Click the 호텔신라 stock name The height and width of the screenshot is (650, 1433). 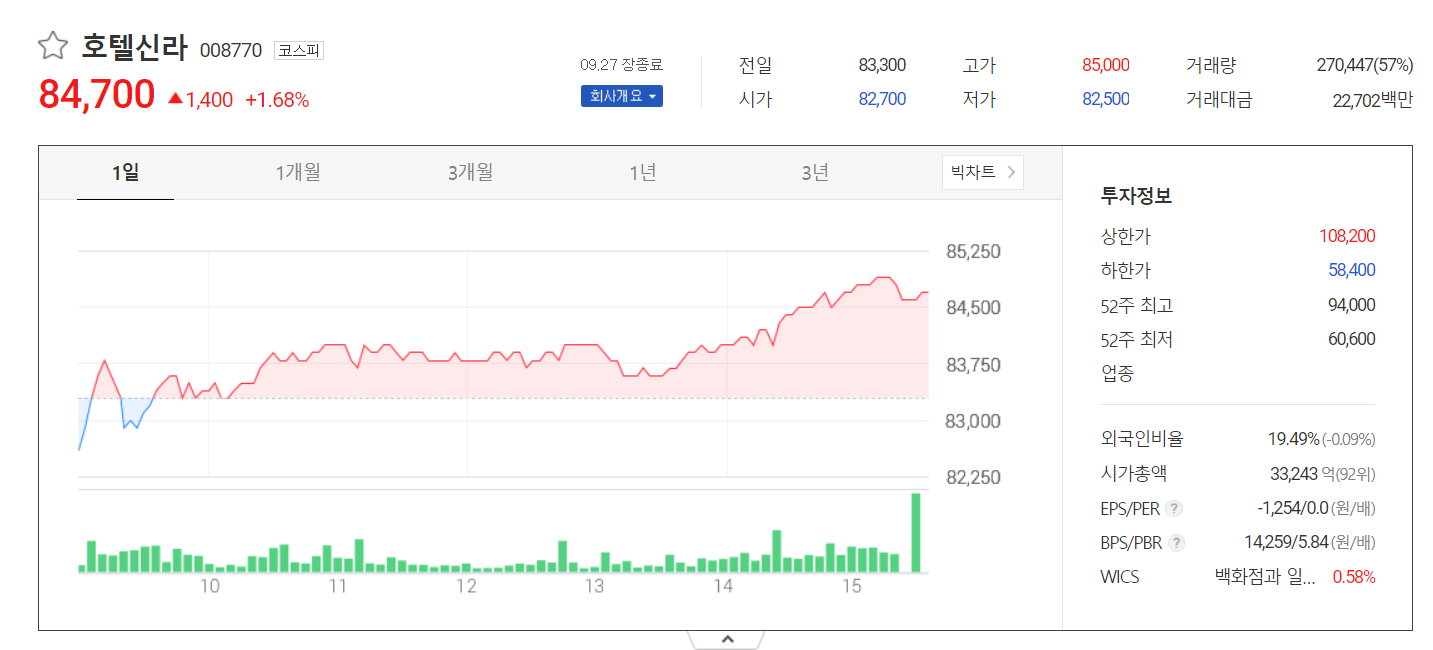click(x=134, y=47)
